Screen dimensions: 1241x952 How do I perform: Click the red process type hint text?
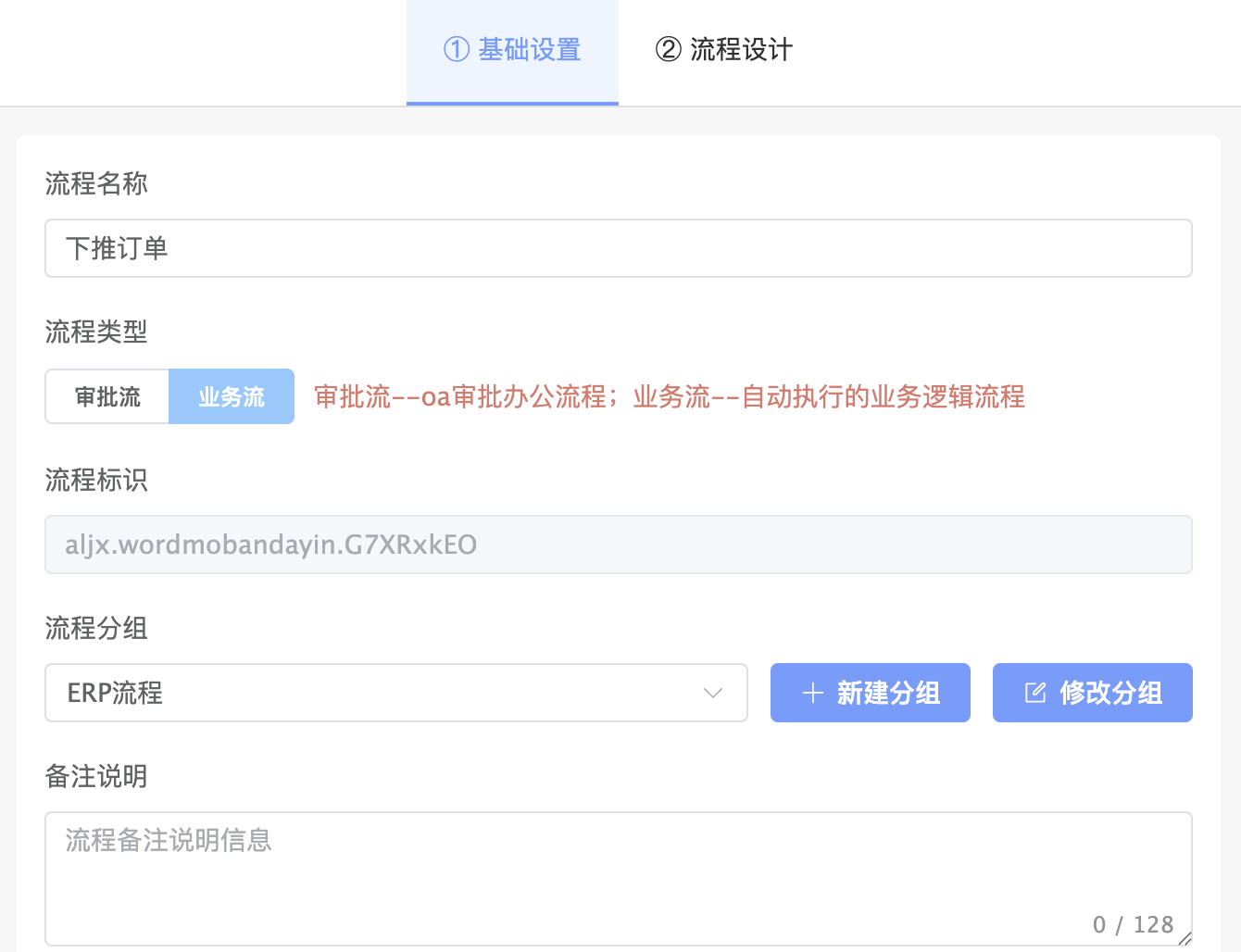(669, 396)
